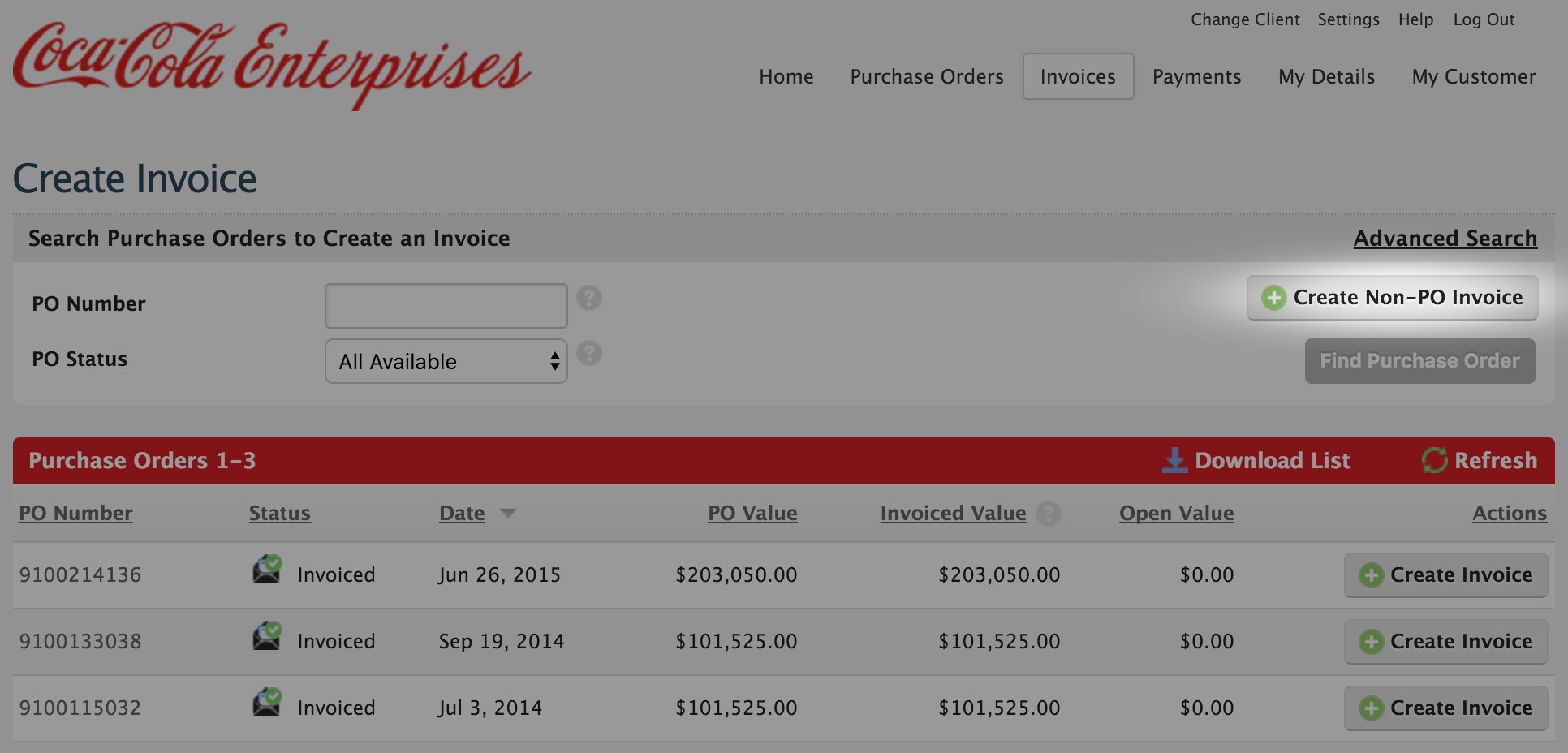Sort by Invoiced Value column header
The width and height of the screenshot is (1568, 753).
(954, 513)
